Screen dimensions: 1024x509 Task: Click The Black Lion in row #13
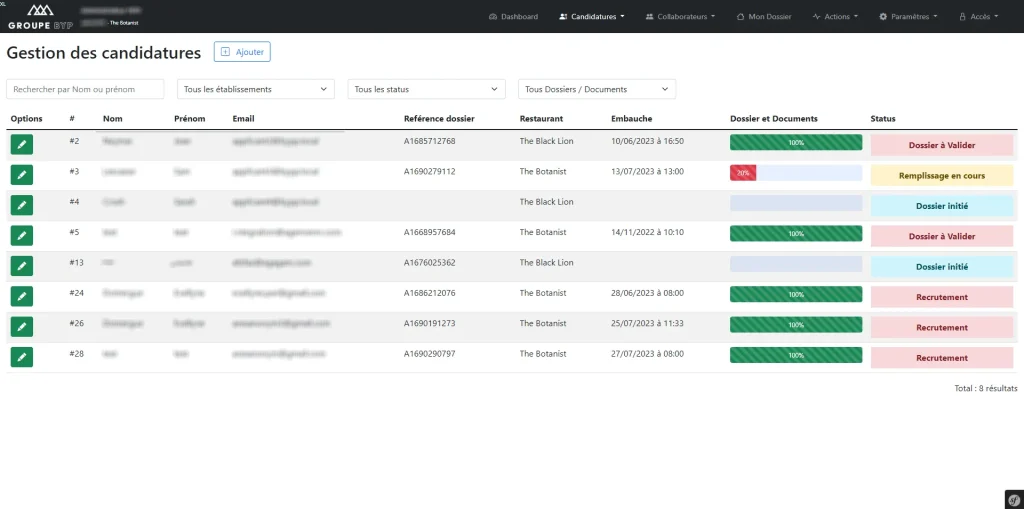point(547,263)
